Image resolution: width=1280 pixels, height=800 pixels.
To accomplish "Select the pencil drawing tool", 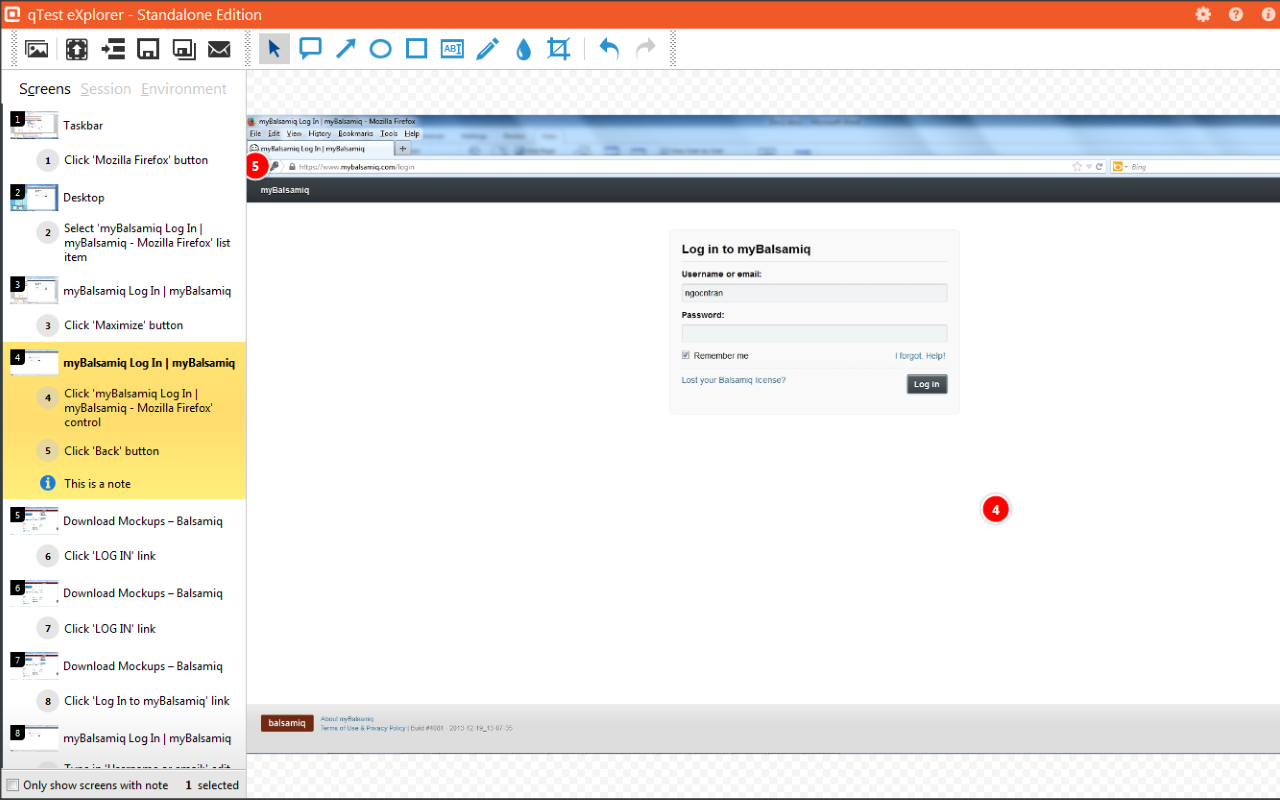I will tap(487, 48).
